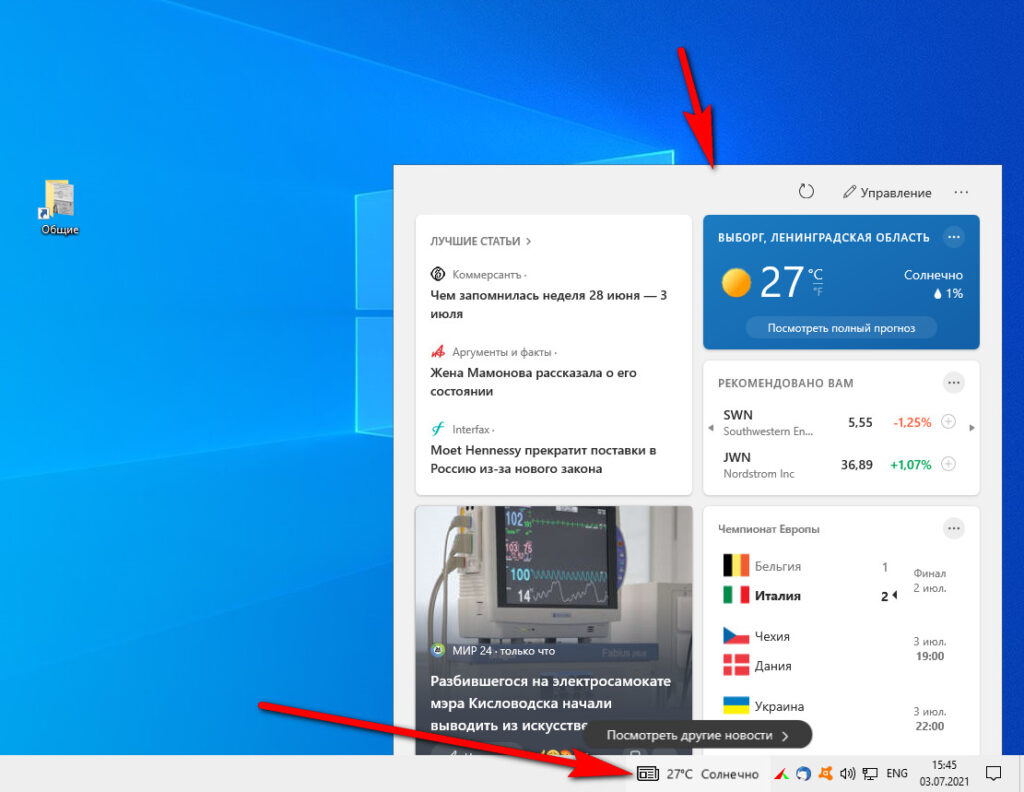Open the JWN Nordstrom Inc row
This screenshot has height=792, width=1024.
[826, 465]
